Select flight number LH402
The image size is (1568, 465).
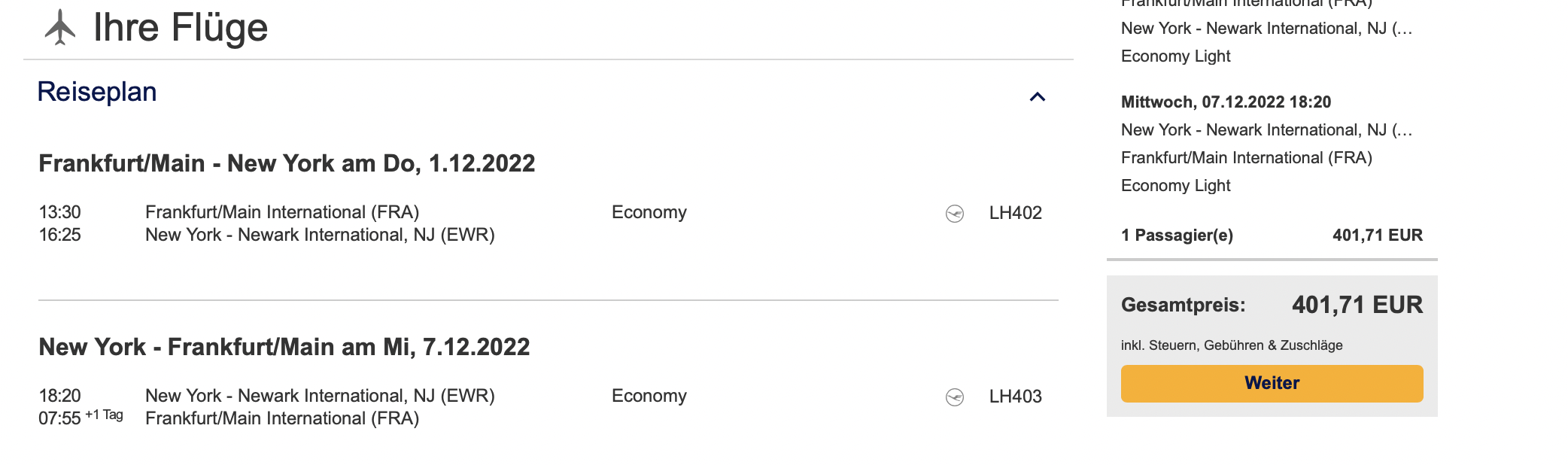tap(1015, 213)
